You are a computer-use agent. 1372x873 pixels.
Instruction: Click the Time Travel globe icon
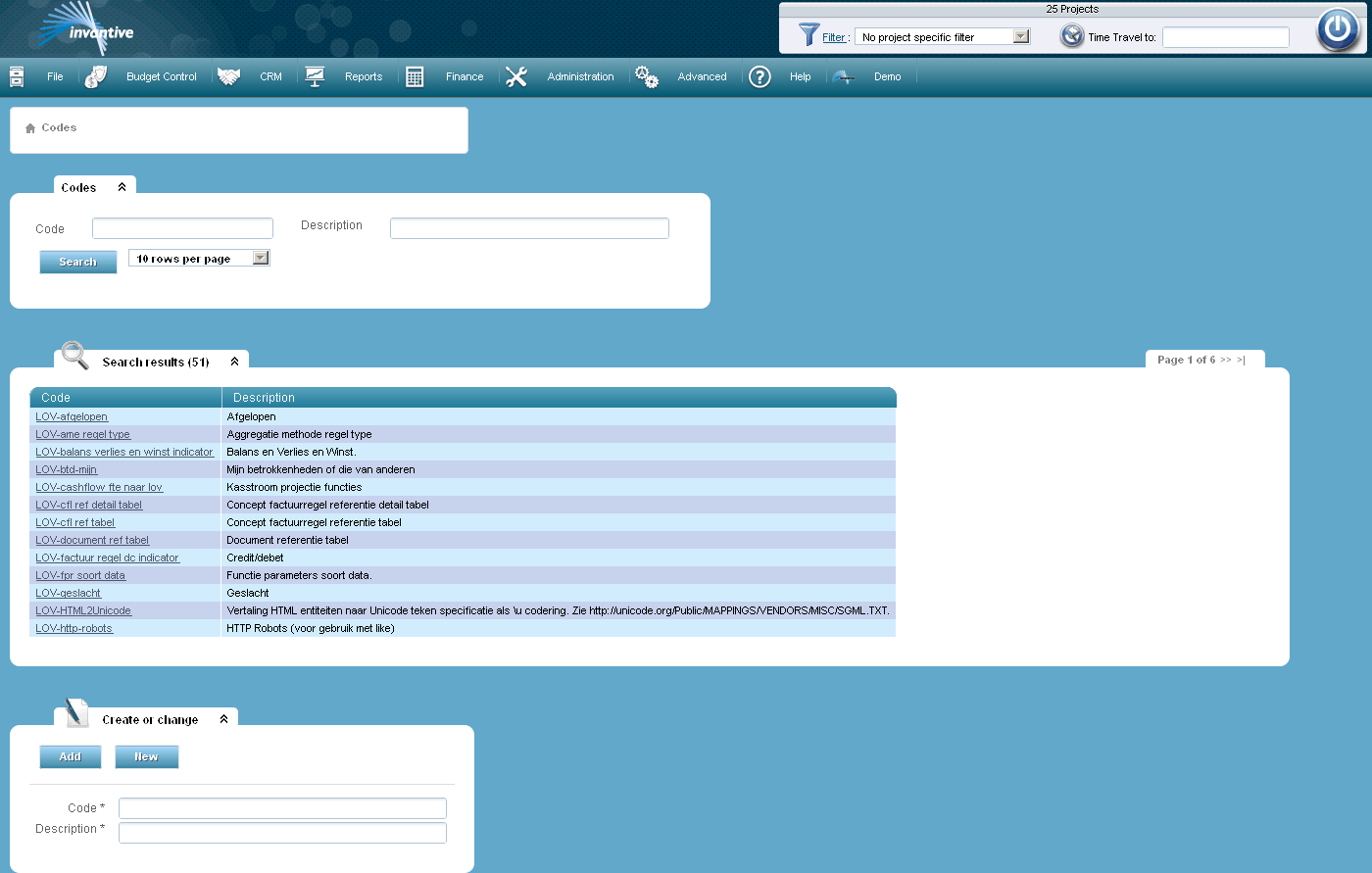click(x=1072, y=36)
